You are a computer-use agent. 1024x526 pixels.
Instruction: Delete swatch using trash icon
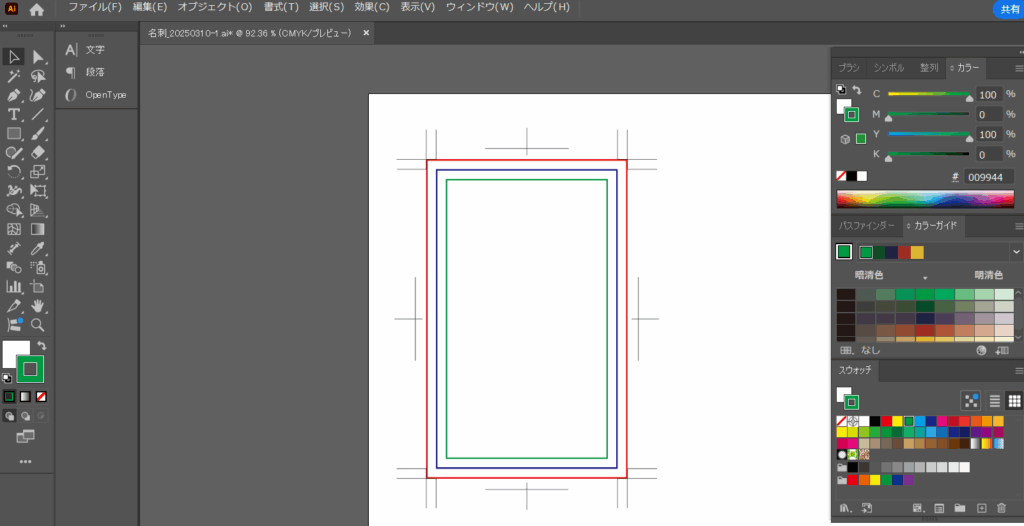pyautogui.click(x=1001, y=508)
